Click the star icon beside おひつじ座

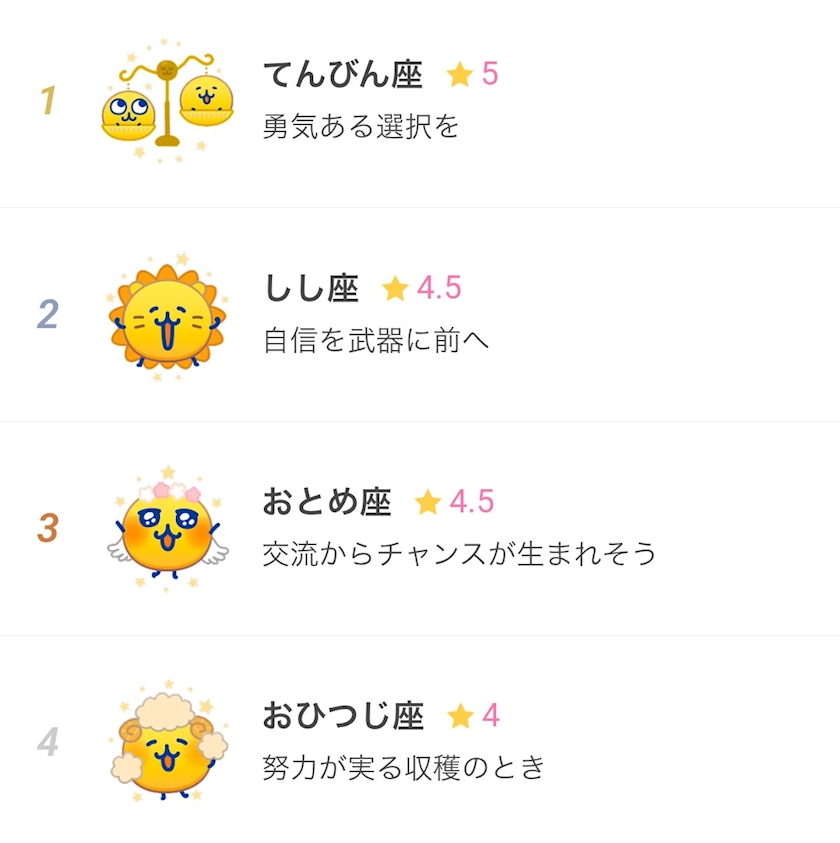click(x=460, y=716)
